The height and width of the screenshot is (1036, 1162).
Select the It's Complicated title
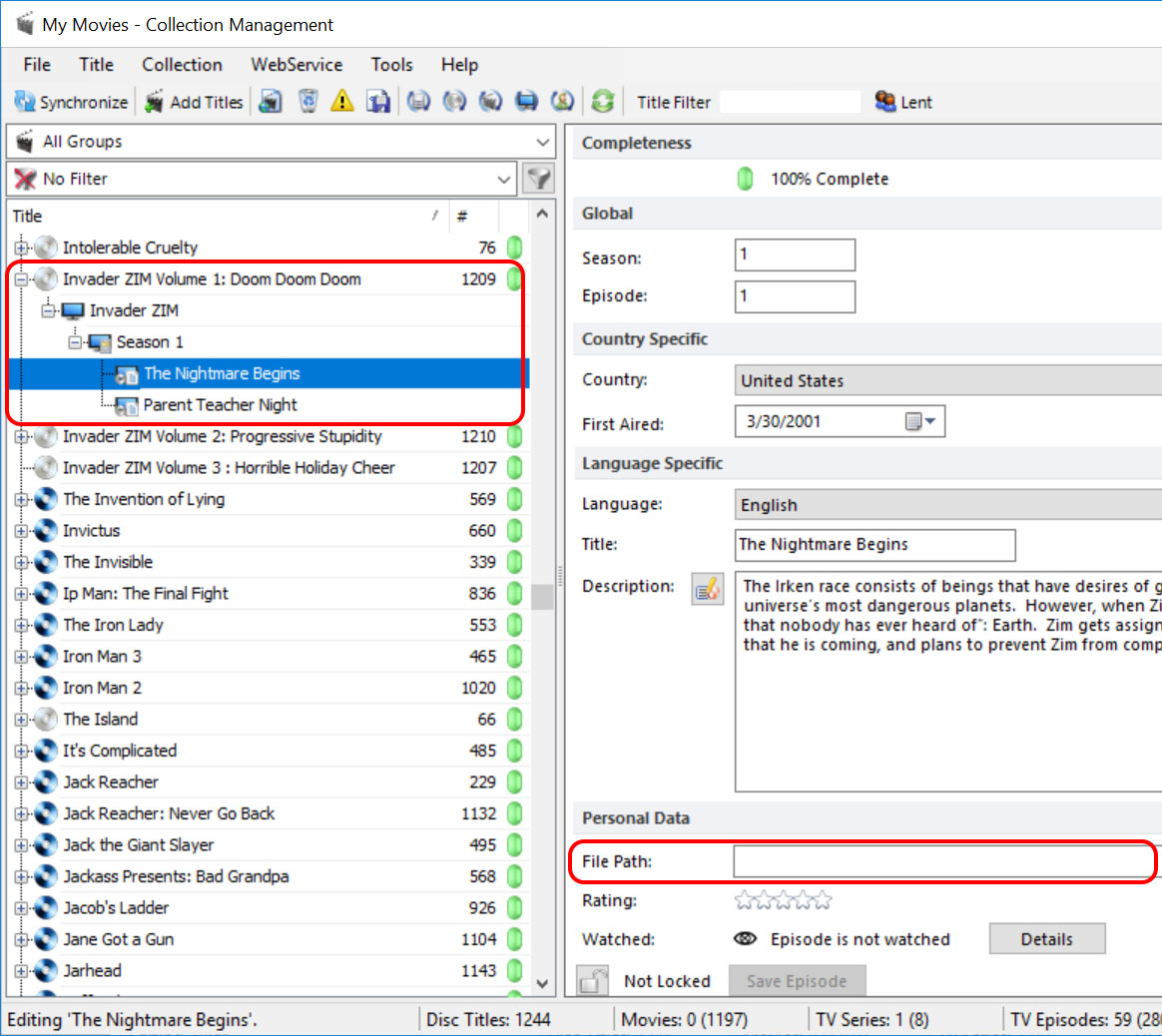pos(120,751)
